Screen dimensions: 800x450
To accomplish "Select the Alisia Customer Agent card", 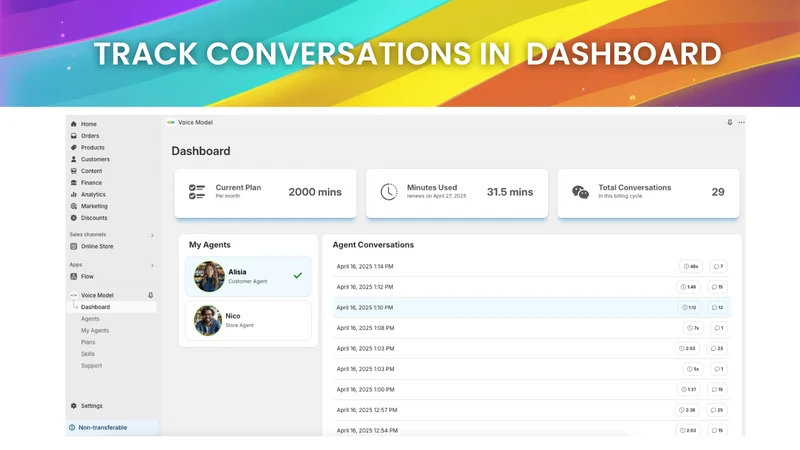I will pos(248,277).
